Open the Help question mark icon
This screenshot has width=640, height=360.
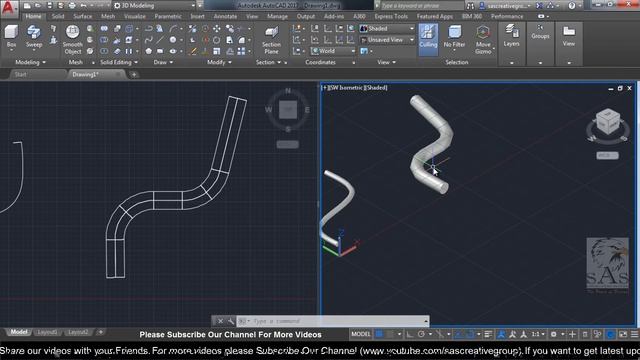572,6
